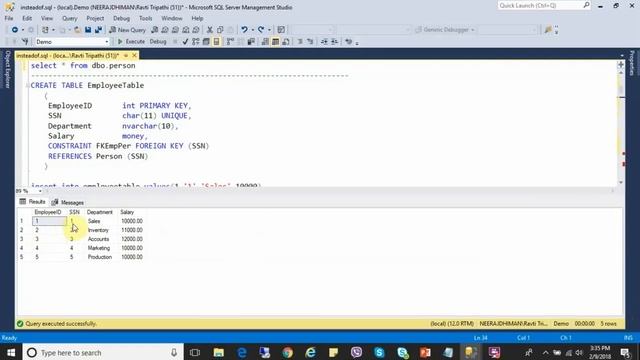Switch to Results to Grid mode

tap(276, 42)
